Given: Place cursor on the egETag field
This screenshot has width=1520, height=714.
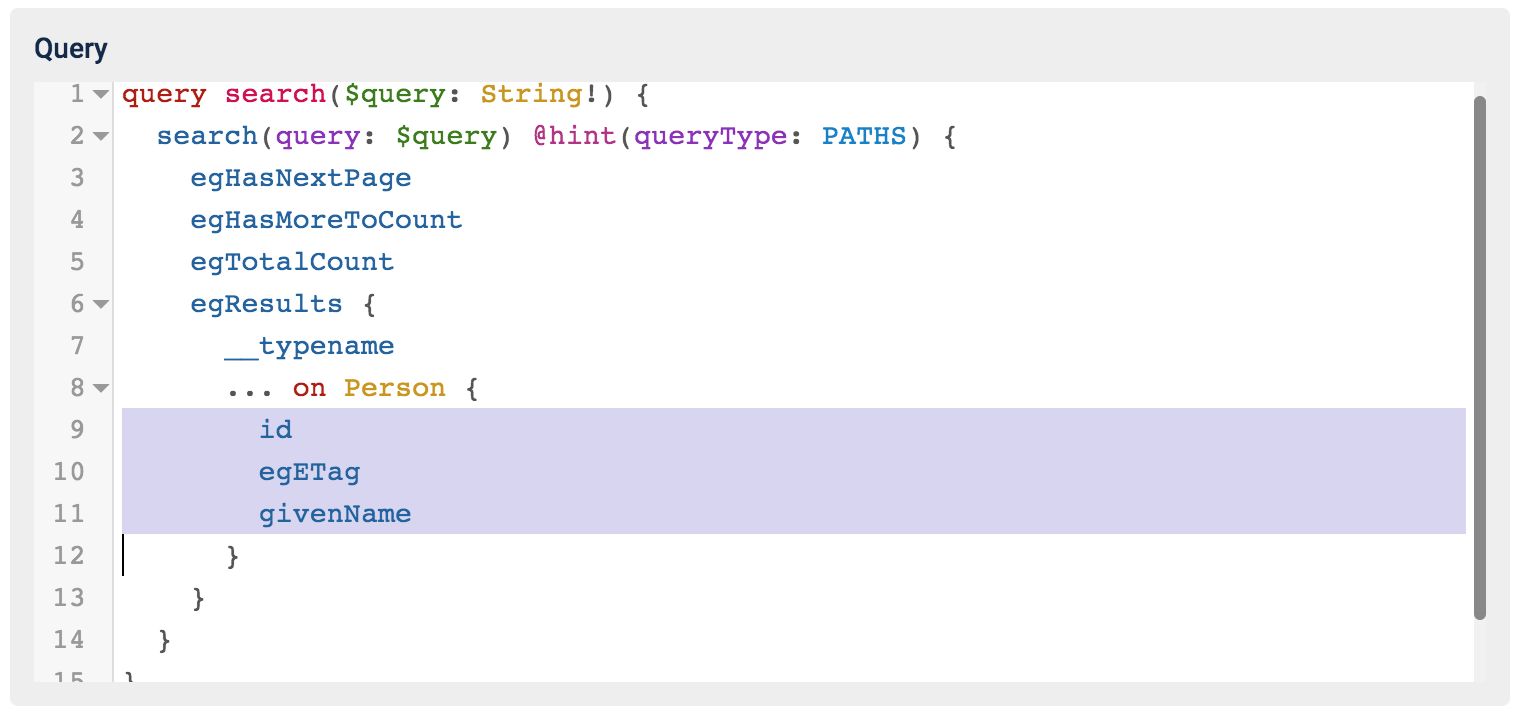Looking at the screenshot, I should tap(309, 473).
